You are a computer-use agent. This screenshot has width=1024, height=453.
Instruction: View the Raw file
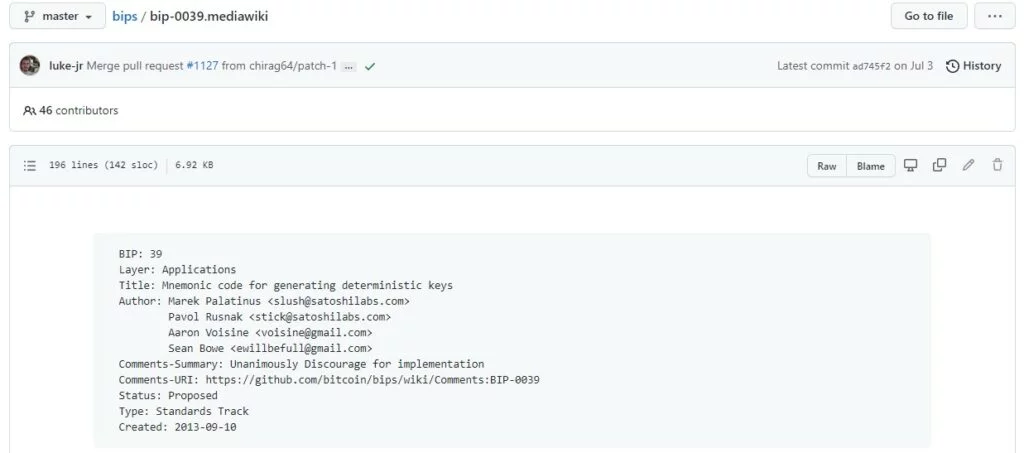pyautogui.click(x=826, y=166)
